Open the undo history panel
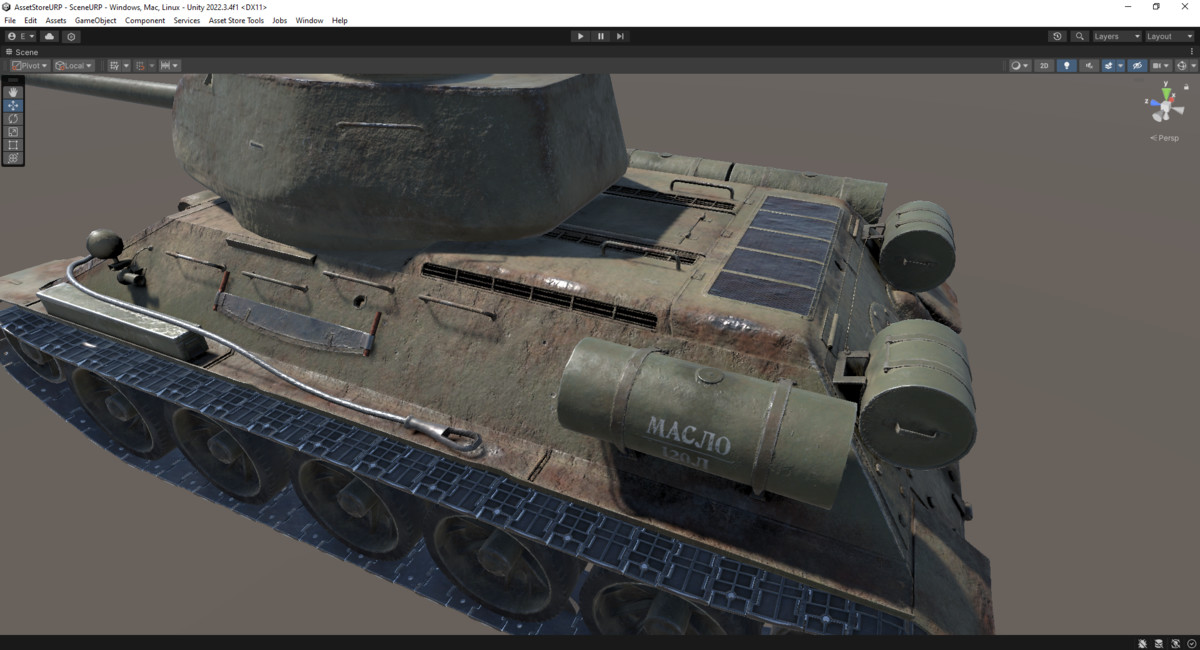The width and height of the screenshot is (1200, 650). tap(1057, 36)
